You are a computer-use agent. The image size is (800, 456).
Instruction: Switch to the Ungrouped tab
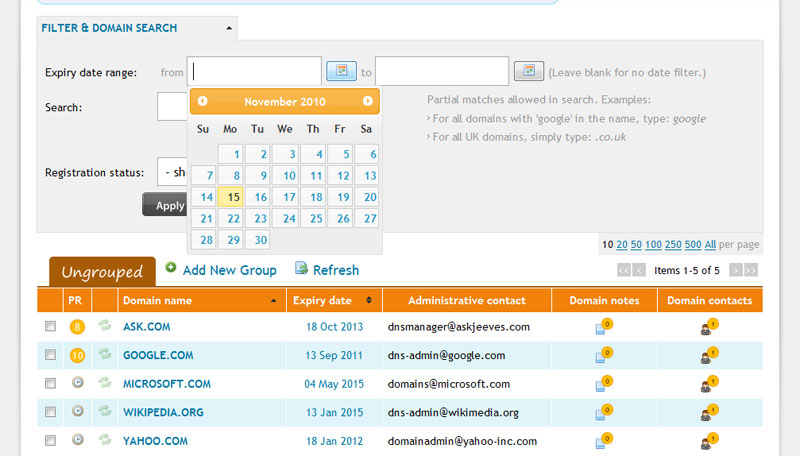click(x=102, y=271)
